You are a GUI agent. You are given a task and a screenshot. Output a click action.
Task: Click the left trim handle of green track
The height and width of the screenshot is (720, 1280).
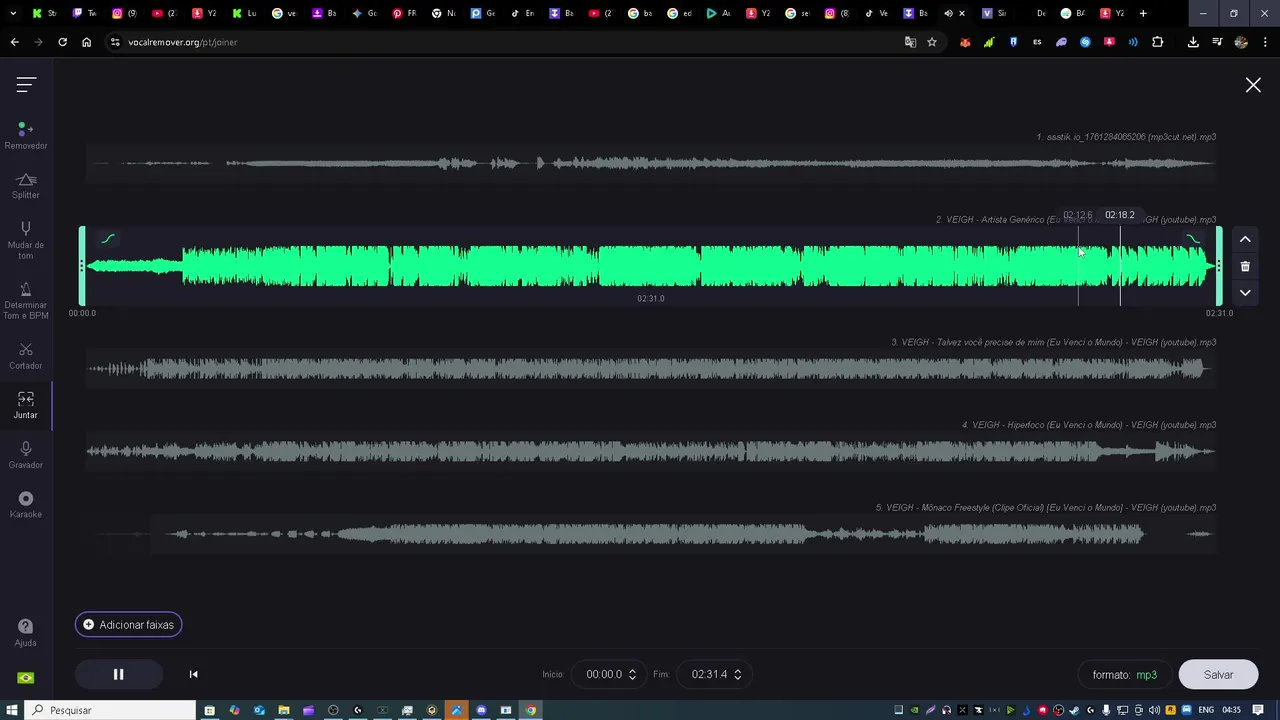[x=82, y=266]
